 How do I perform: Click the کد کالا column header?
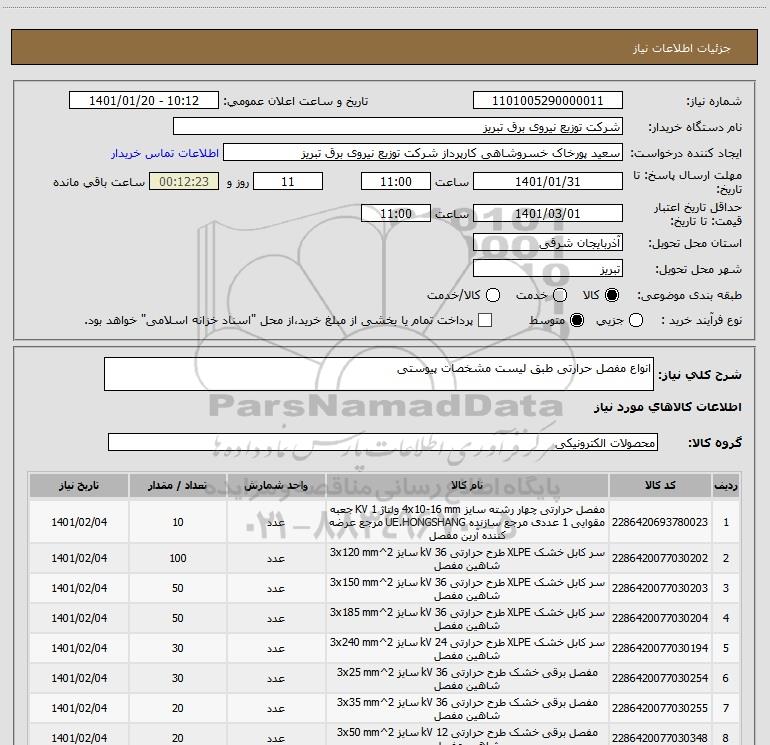[660, 485]
